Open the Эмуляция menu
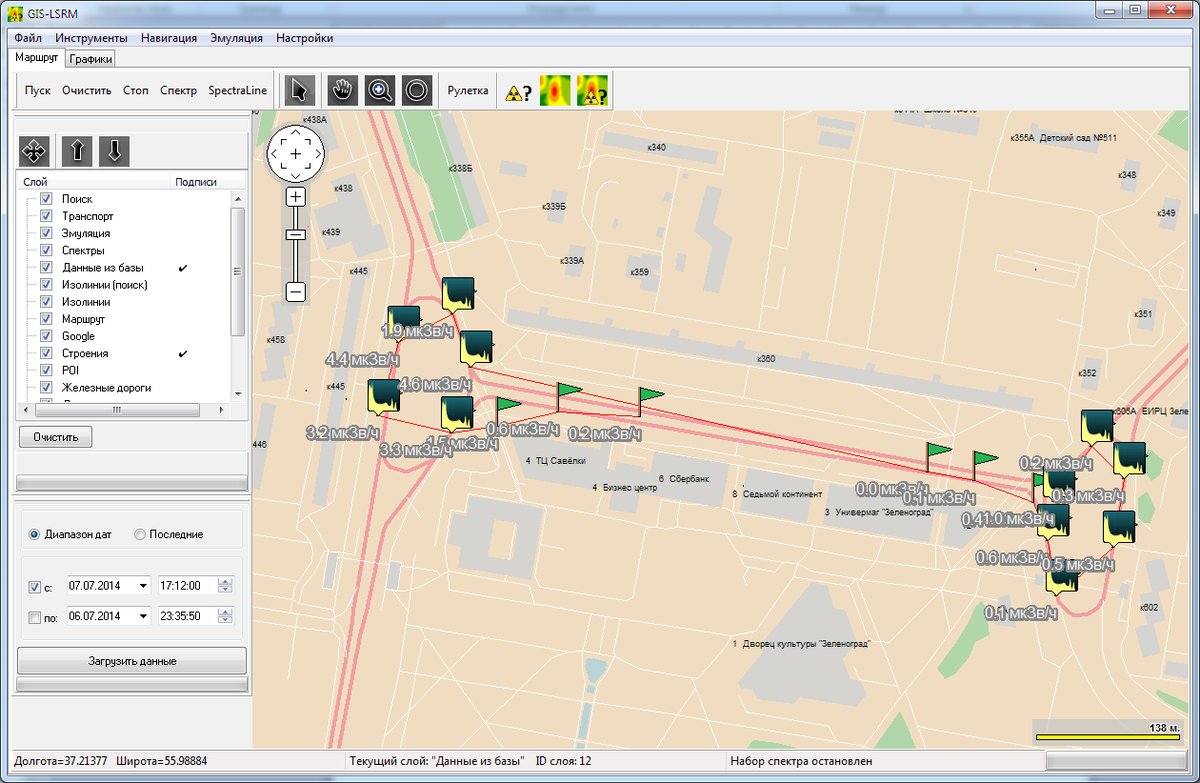Viewport: 1200px width, 783px height. (238, 36)
